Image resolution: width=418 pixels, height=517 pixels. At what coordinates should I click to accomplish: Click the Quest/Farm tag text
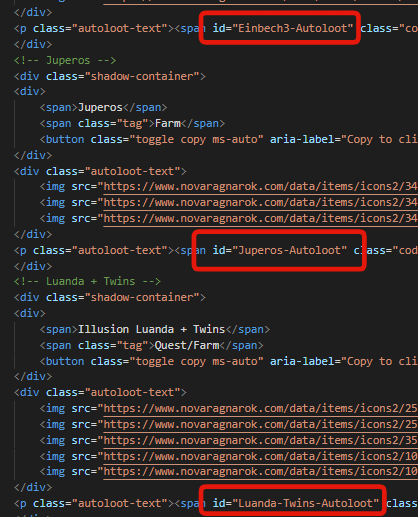coord(187,345)
